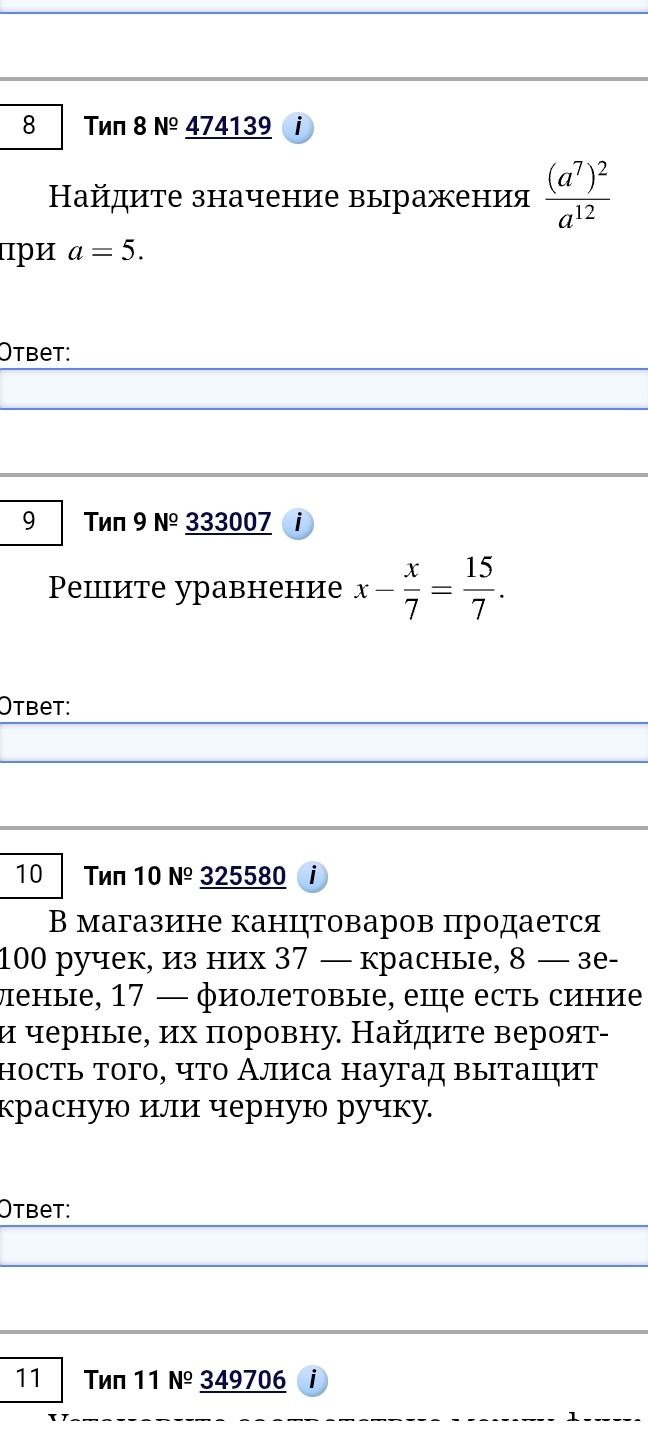Screen dimensions: 648x1440
Task: Open the 325580 problem link
Action: pos(243,877)
